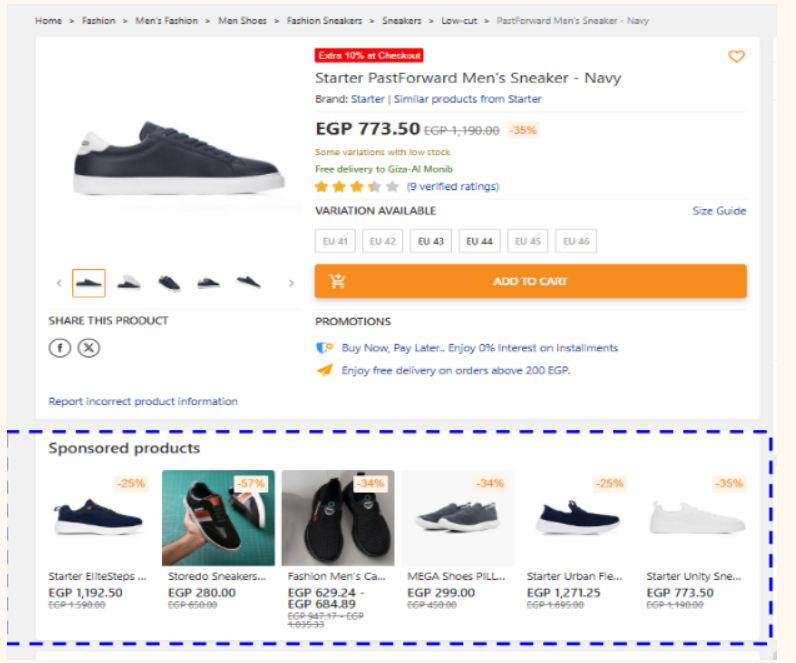796x663 pixels.
Task: Share product on X icon
Action: 89,348
